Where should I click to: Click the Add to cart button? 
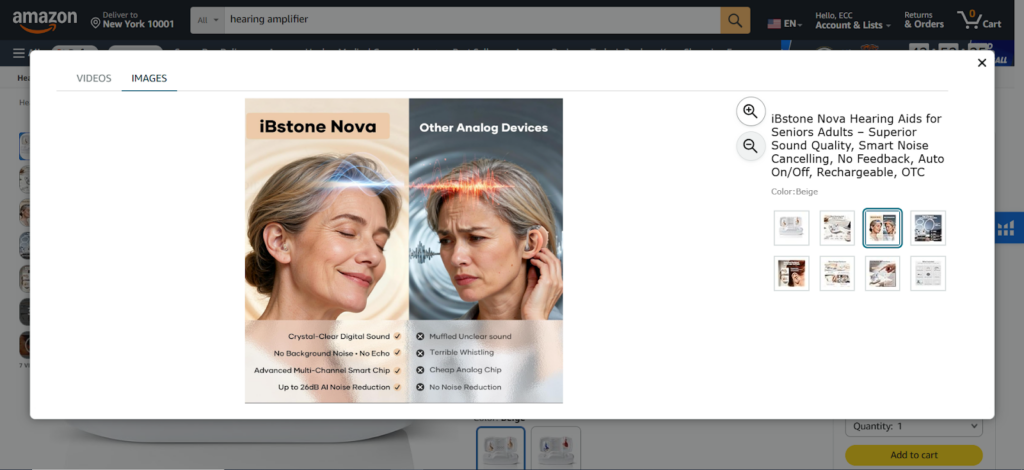(x=913, y=455)
